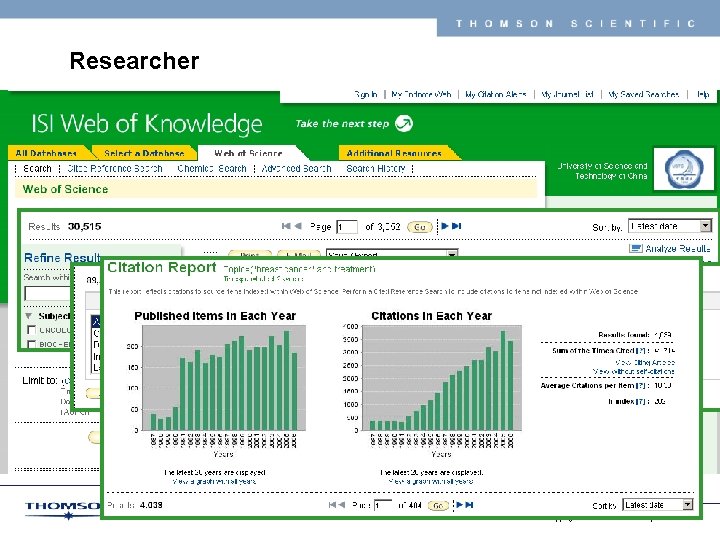Click the Sign In link

pyautogui.click(x=366, y=95)
